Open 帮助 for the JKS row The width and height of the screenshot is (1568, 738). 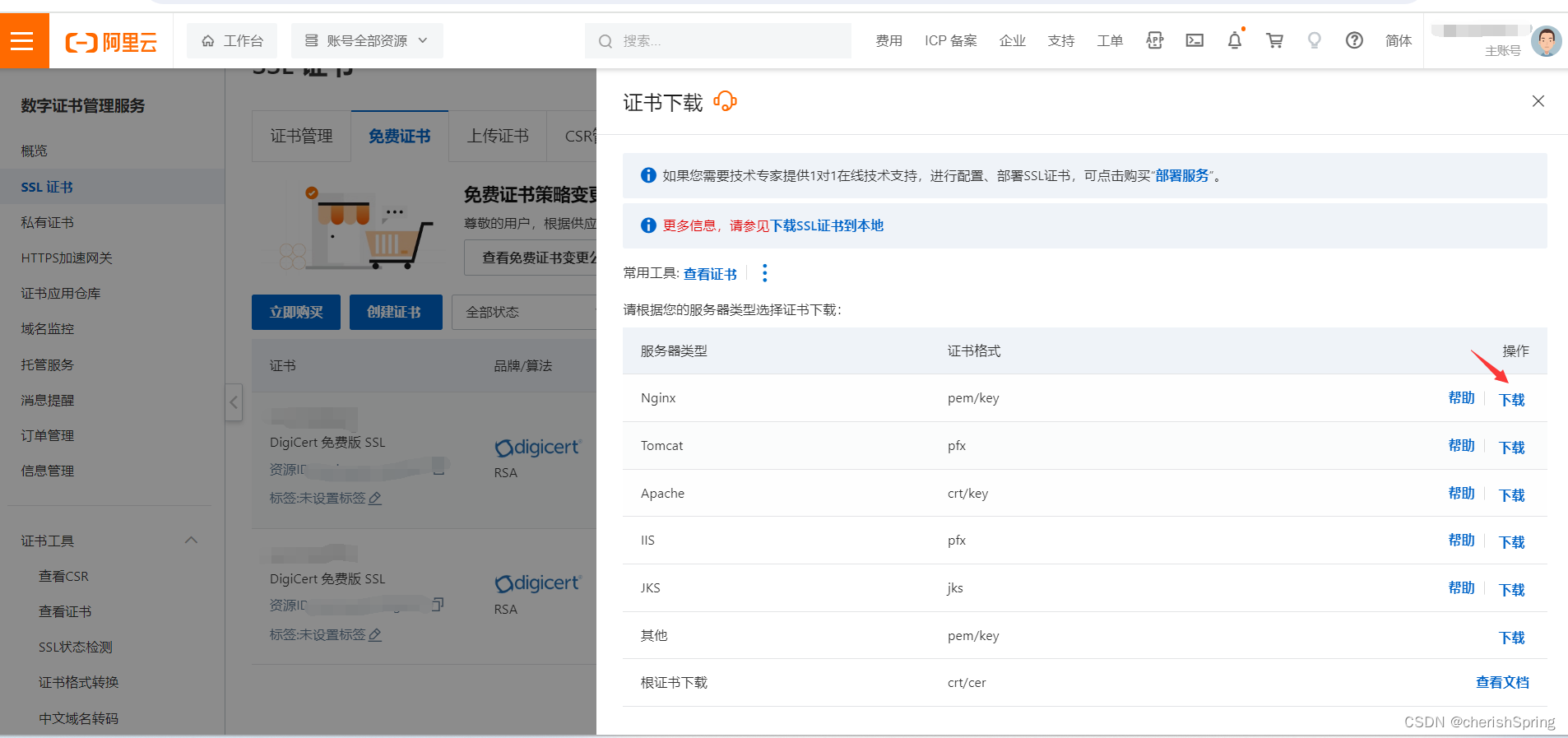[x=1461, y=588]
